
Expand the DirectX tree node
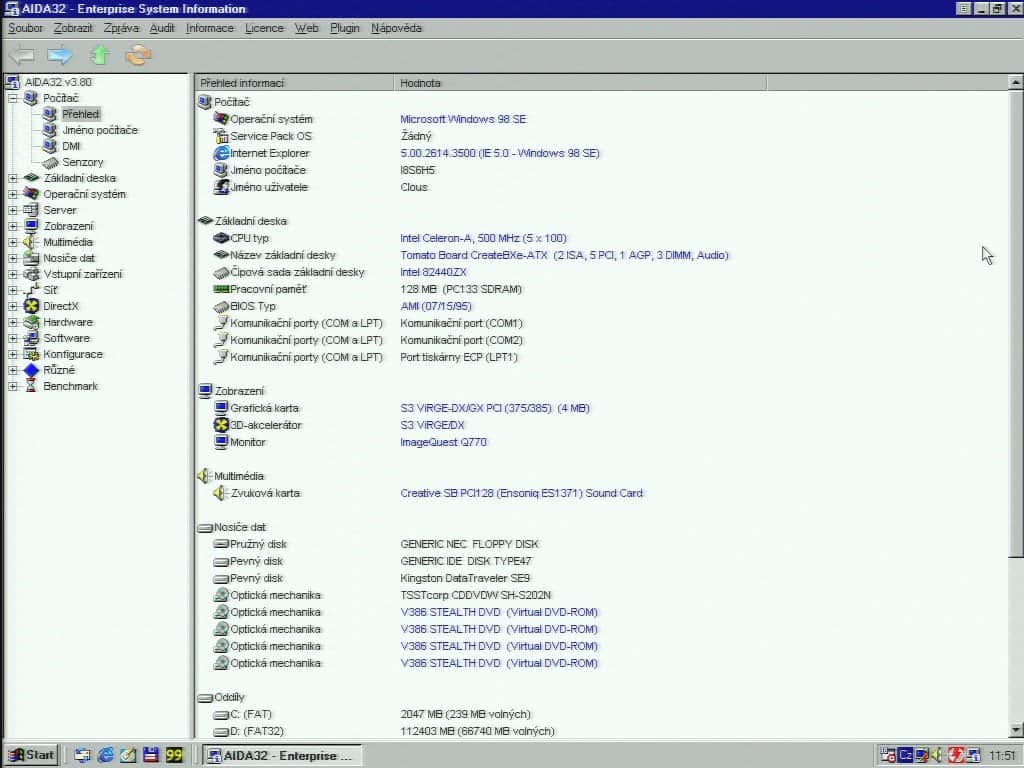coord(12,306)
